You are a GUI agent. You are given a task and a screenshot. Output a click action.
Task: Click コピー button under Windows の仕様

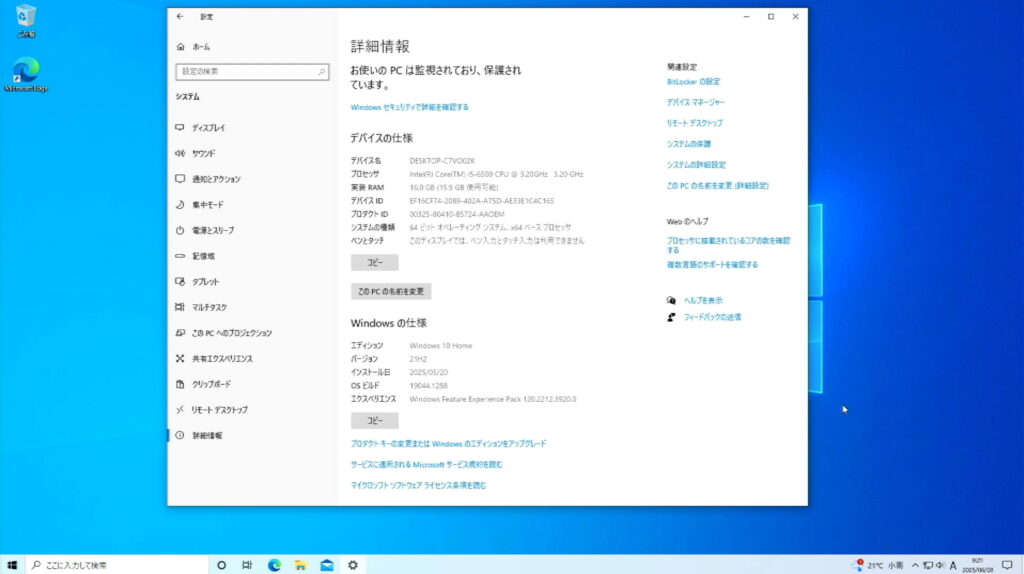tap(374, 421)
